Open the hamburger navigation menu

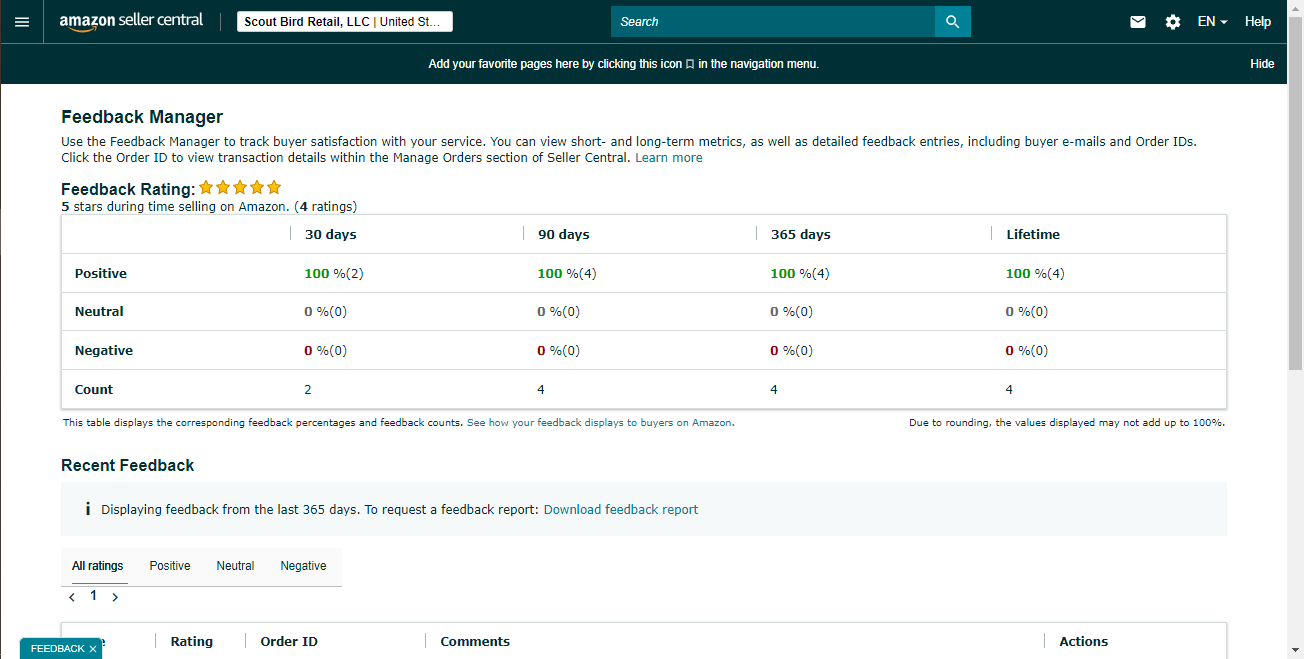pos(22,21)
